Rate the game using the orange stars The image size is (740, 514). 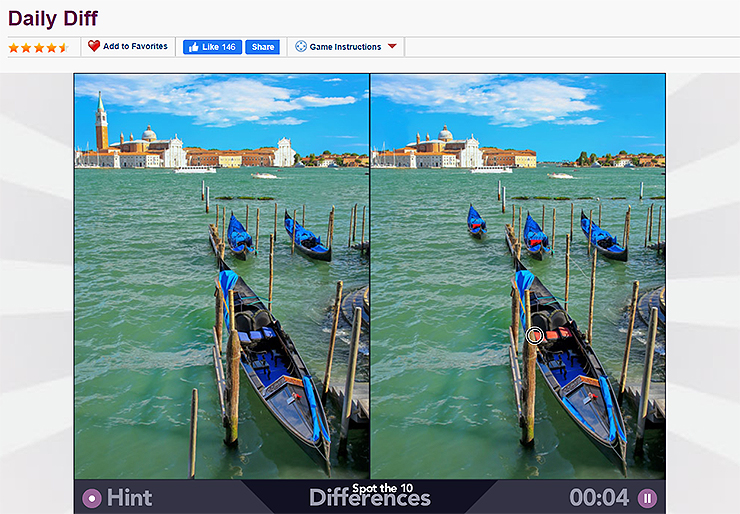point(38,48)
